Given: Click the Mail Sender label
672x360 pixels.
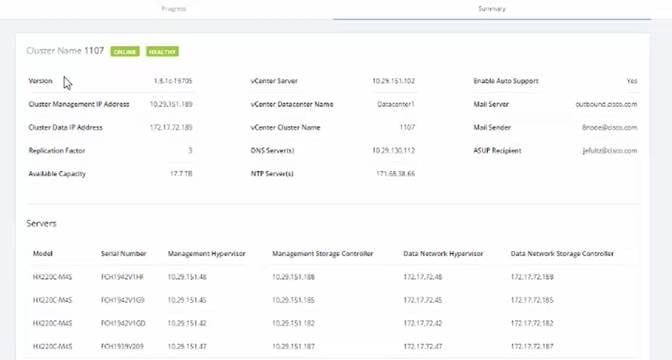Looking at the screenshot, I should click(x=492, y=127).
